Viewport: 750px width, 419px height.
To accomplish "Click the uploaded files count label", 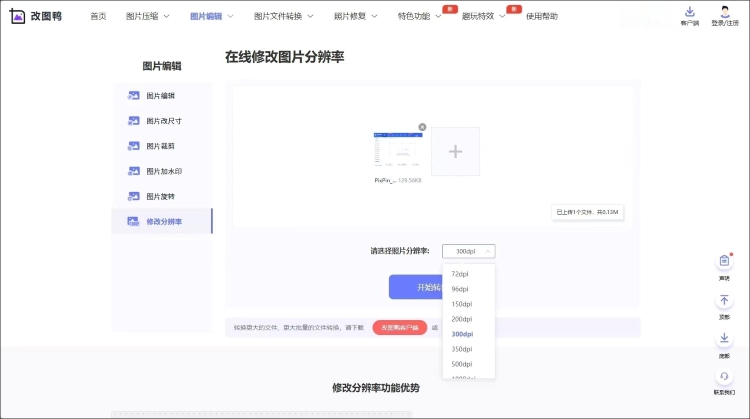I will coord(587,212).
